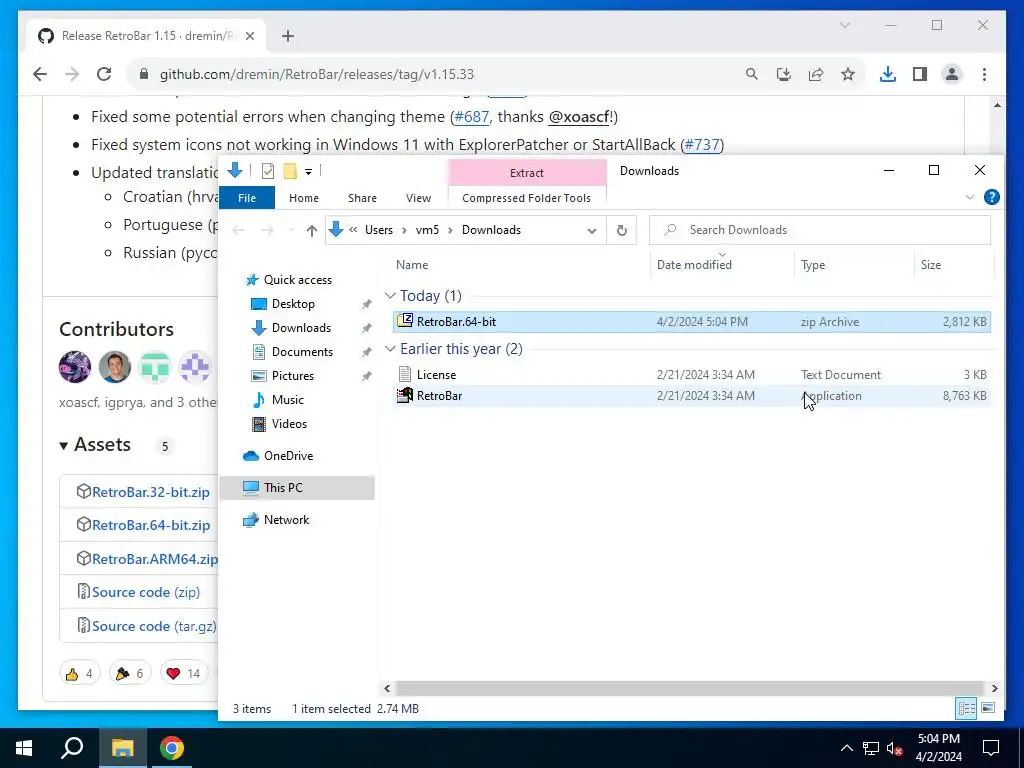Open the Chrome profile avatar menu
This screenshot has width=1024, height=768.
(952, 74)
